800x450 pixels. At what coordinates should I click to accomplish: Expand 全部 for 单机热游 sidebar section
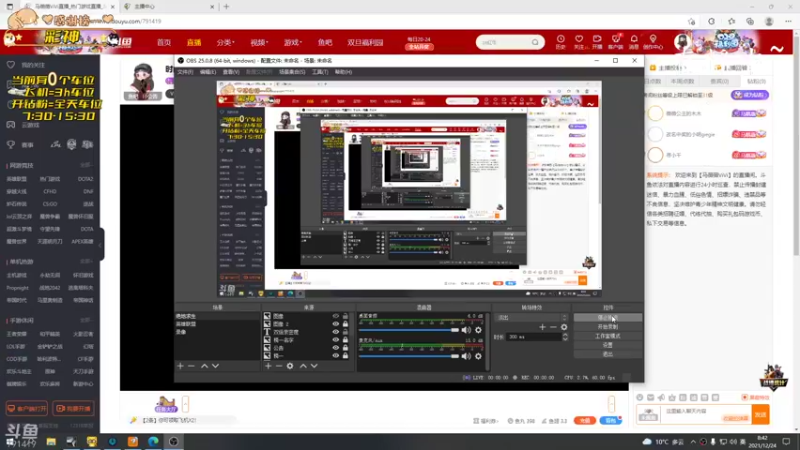(x=86, y=261)
